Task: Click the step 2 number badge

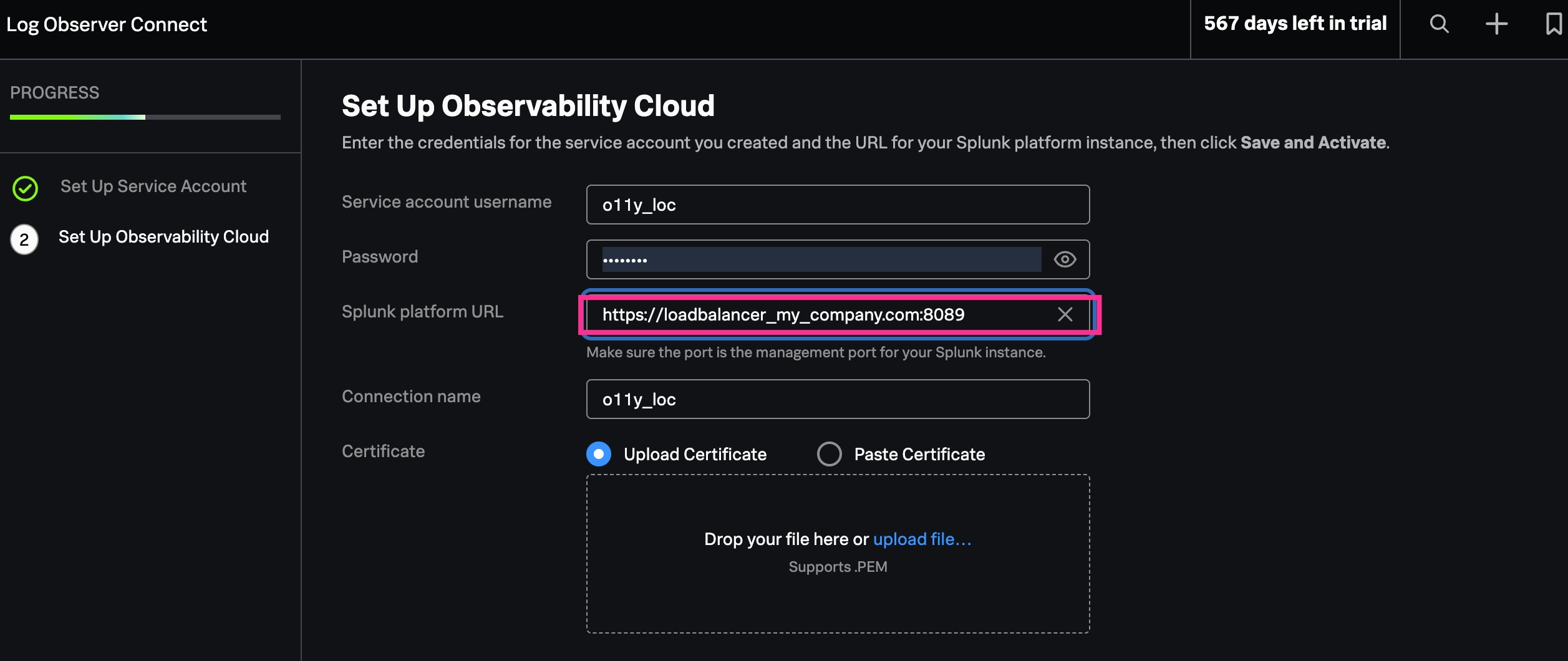Action: coord(24,239)
